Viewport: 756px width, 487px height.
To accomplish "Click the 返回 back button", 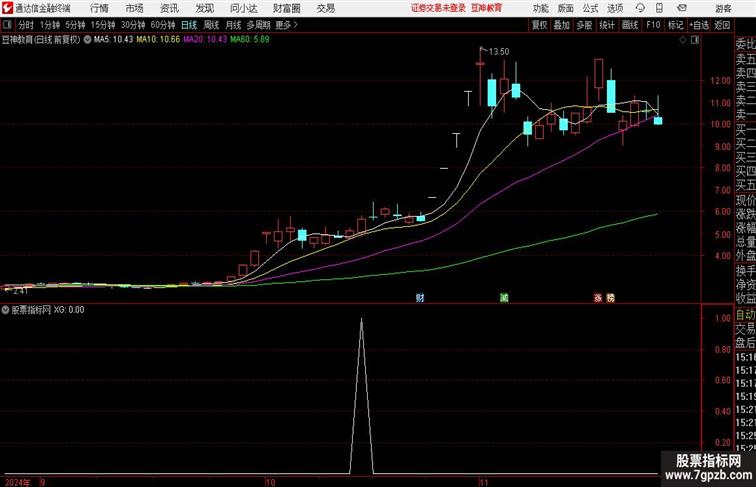I will (x=722, y=25).
